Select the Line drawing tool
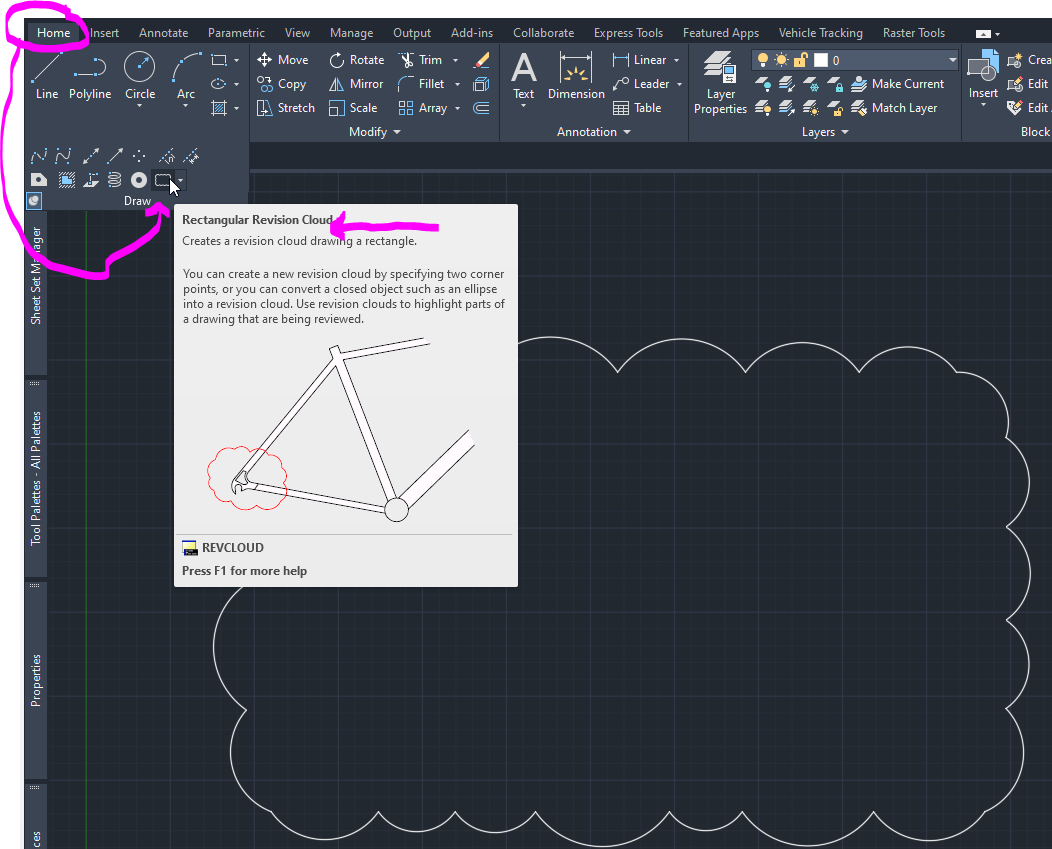The height and width of the screenshot is (849, 1052). coord(47,76)
